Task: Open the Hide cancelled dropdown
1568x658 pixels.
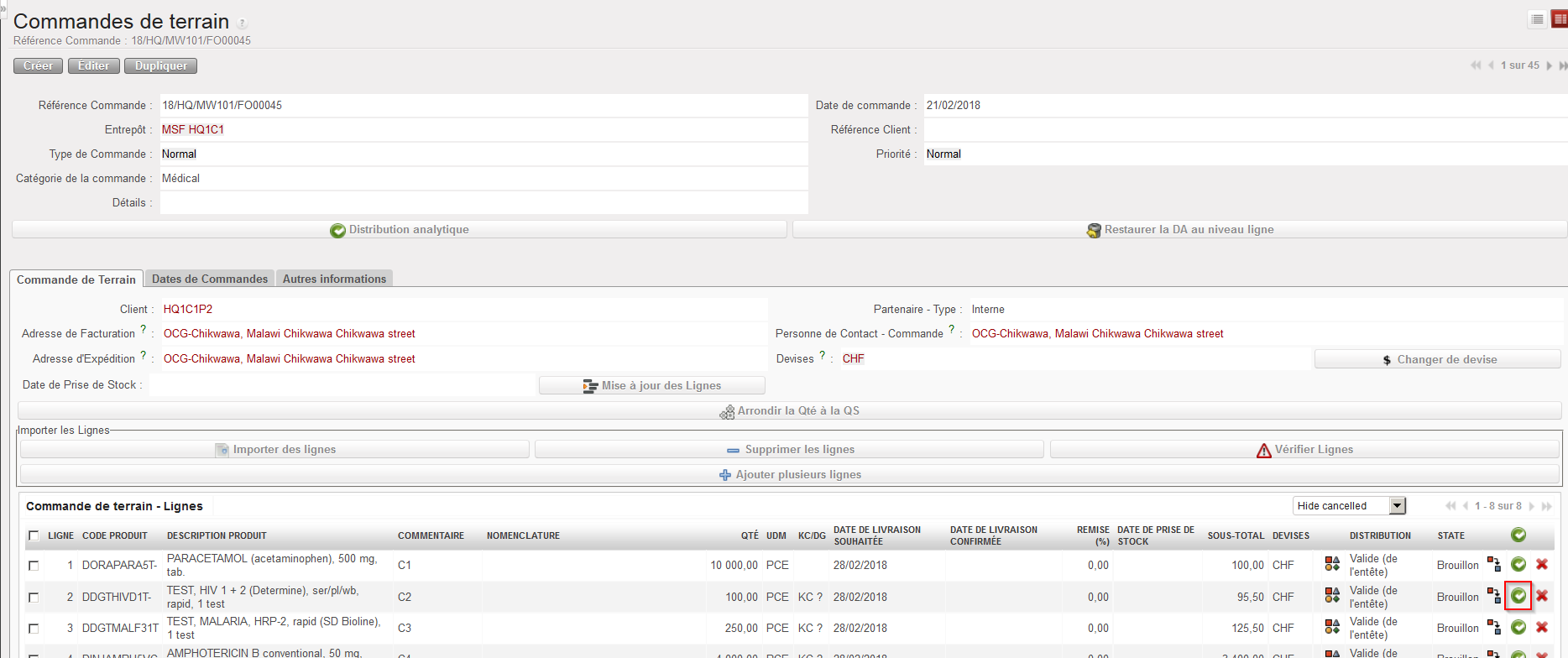Action: point(1349,505)
